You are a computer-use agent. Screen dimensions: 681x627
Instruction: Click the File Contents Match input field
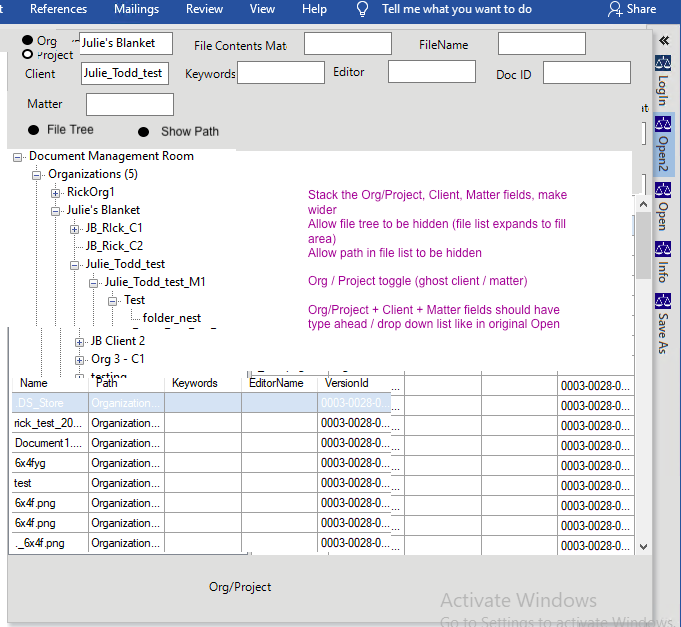coord(348,43)
